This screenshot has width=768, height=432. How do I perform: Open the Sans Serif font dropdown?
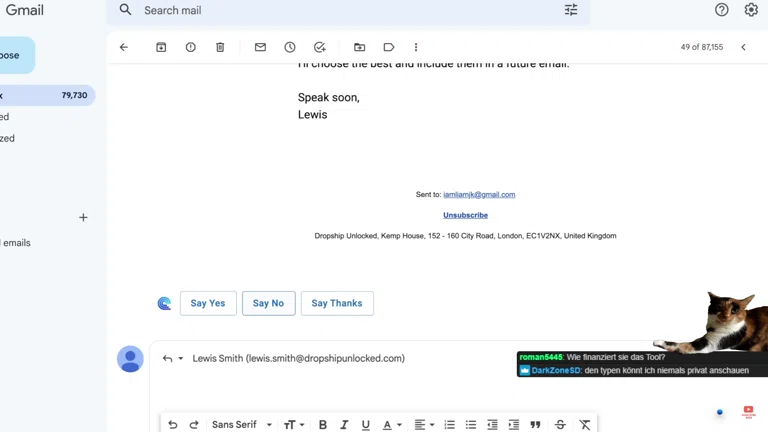pyautogui.click(x=241, y=425)
